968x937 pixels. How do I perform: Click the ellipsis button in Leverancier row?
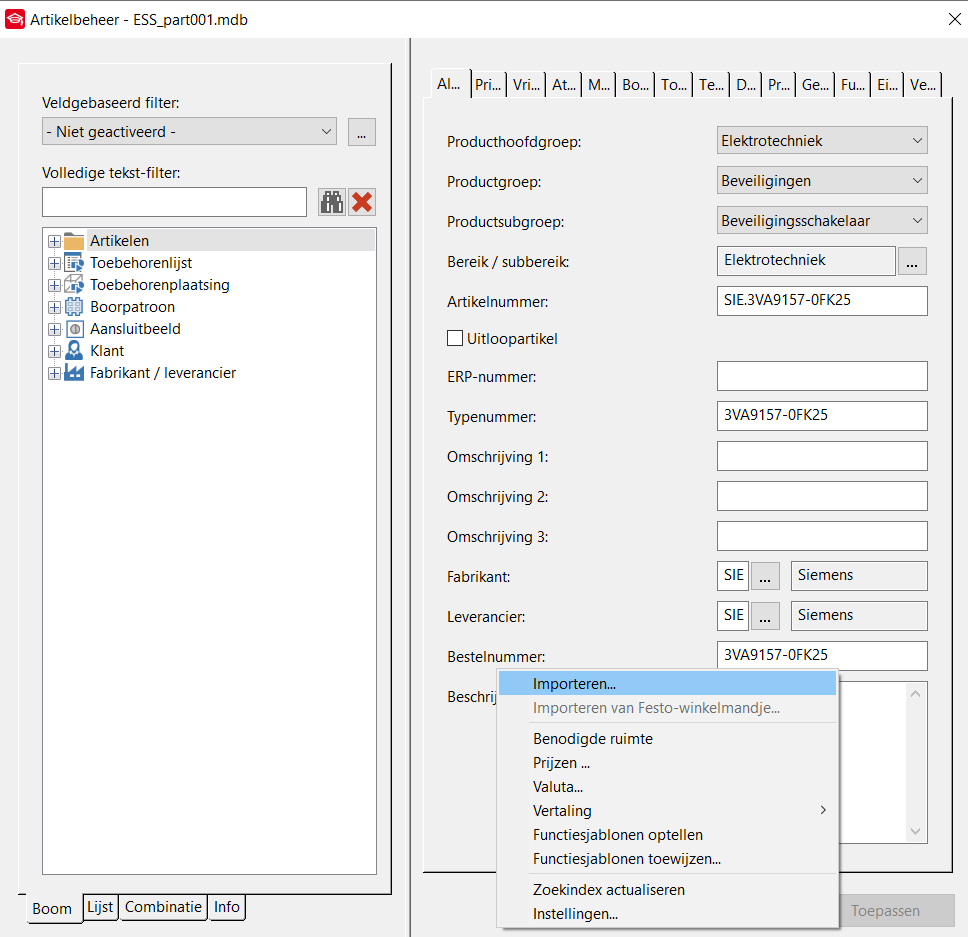[765, 616]
